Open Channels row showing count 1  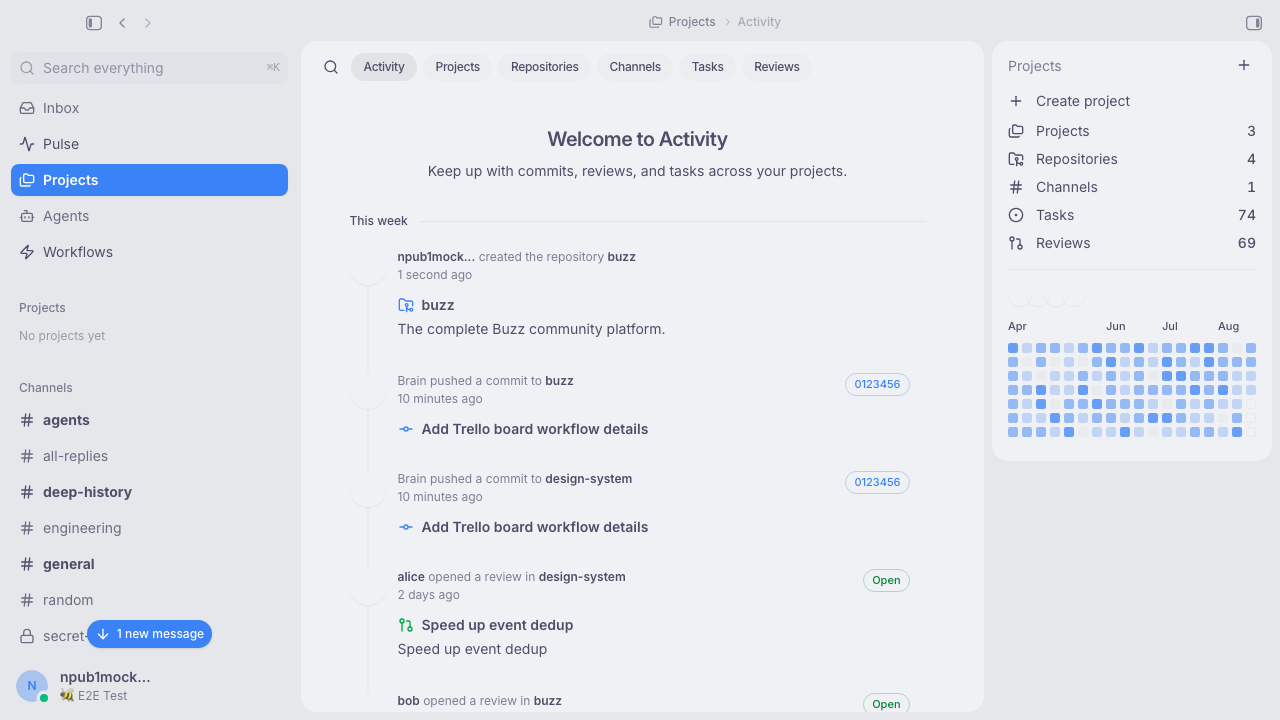pos(1132,187)
